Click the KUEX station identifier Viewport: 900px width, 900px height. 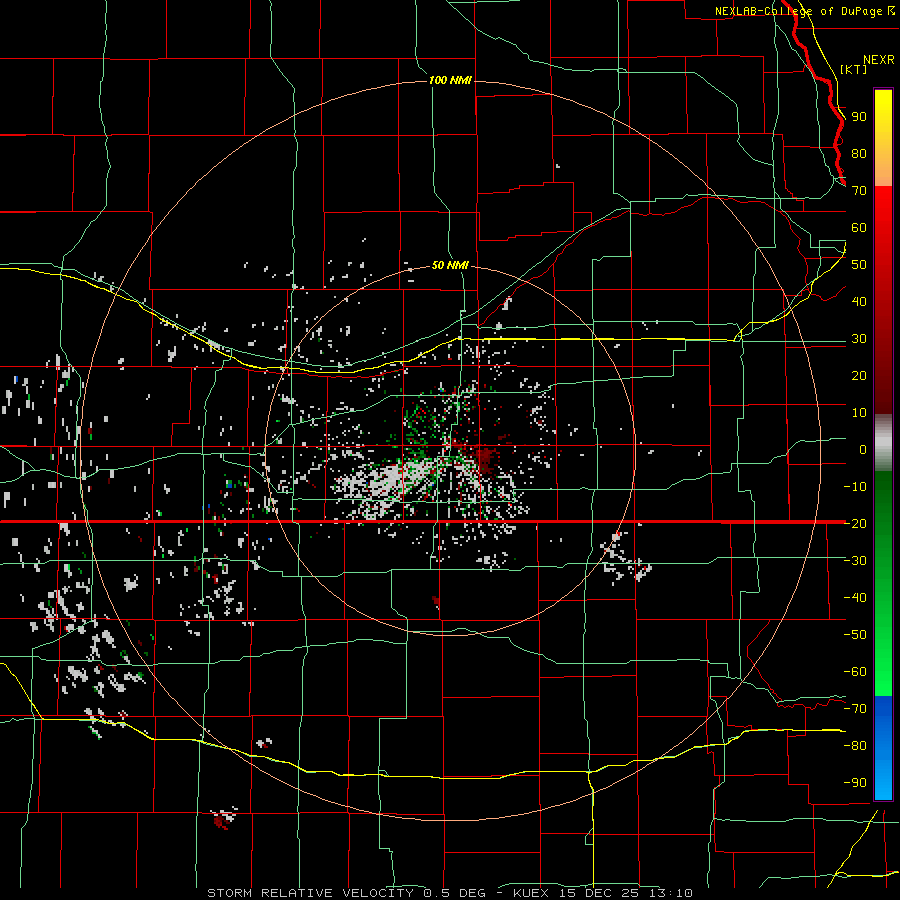tap(532, 893)
